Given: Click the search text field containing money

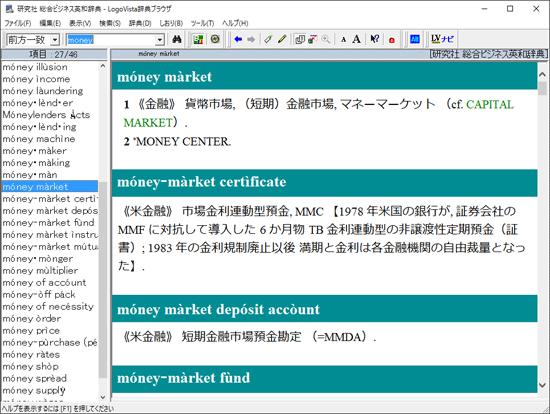Looking at the screenshot, I should [x=111, y=40].
